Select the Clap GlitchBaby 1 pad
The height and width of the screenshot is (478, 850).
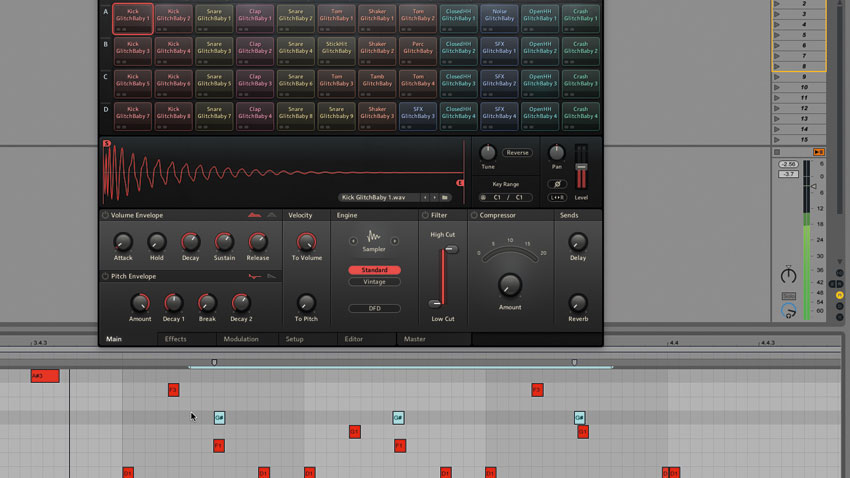coord(255,18)
